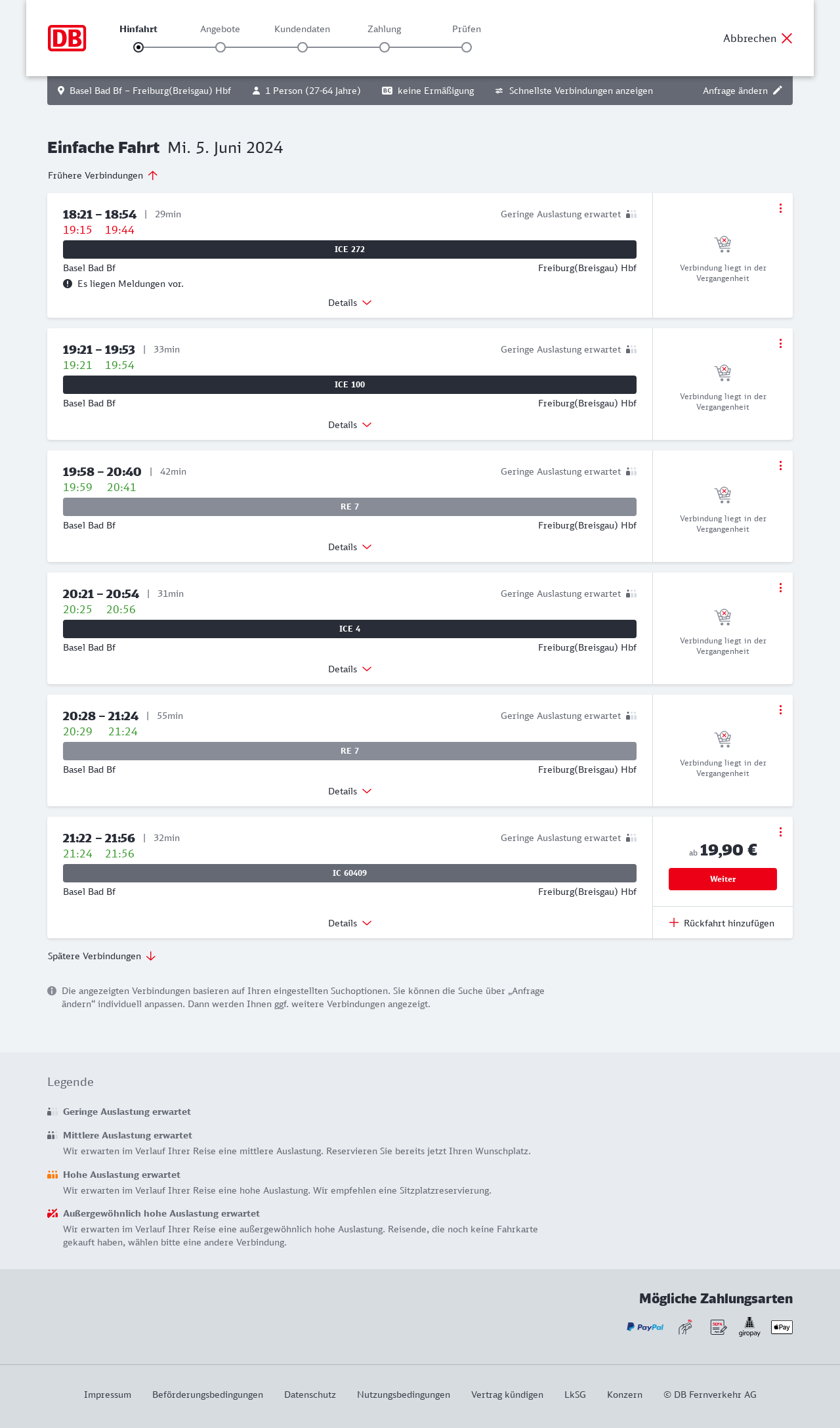Click the ICE 4 train bar
This screenshot has width=840, height=1428.
350,629
